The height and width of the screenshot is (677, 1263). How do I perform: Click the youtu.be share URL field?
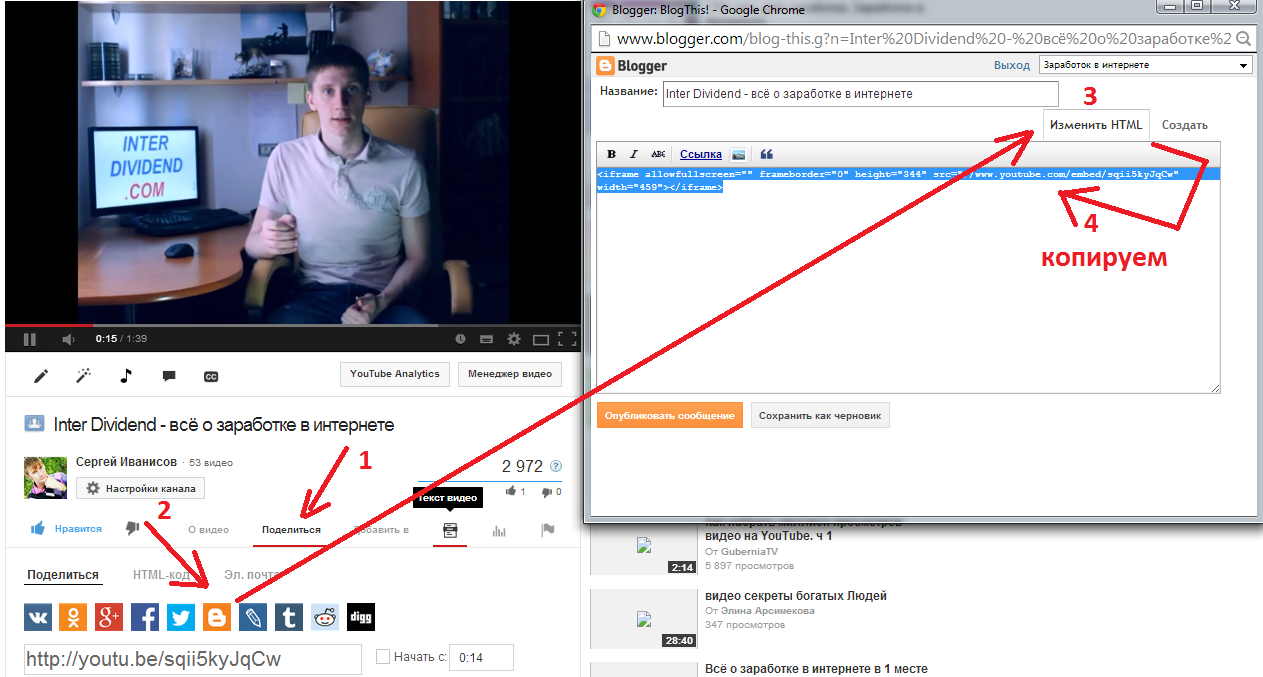[x=193, y=659]
